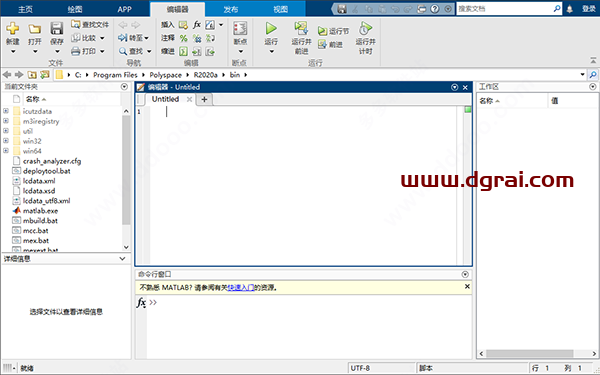Open the address bar path dropdown

tap(582, 75)
